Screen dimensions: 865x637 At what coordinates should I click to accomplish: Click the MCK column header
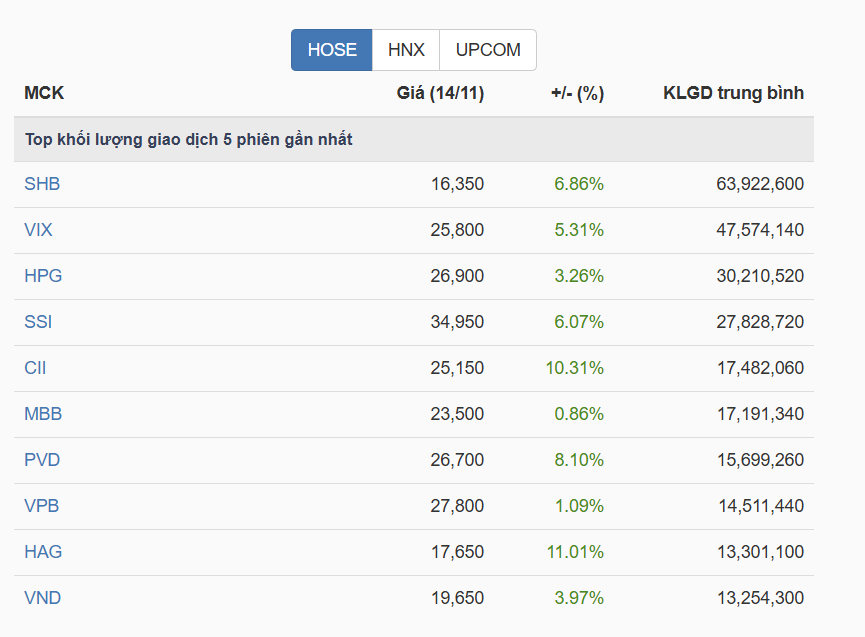pos(44,94)
